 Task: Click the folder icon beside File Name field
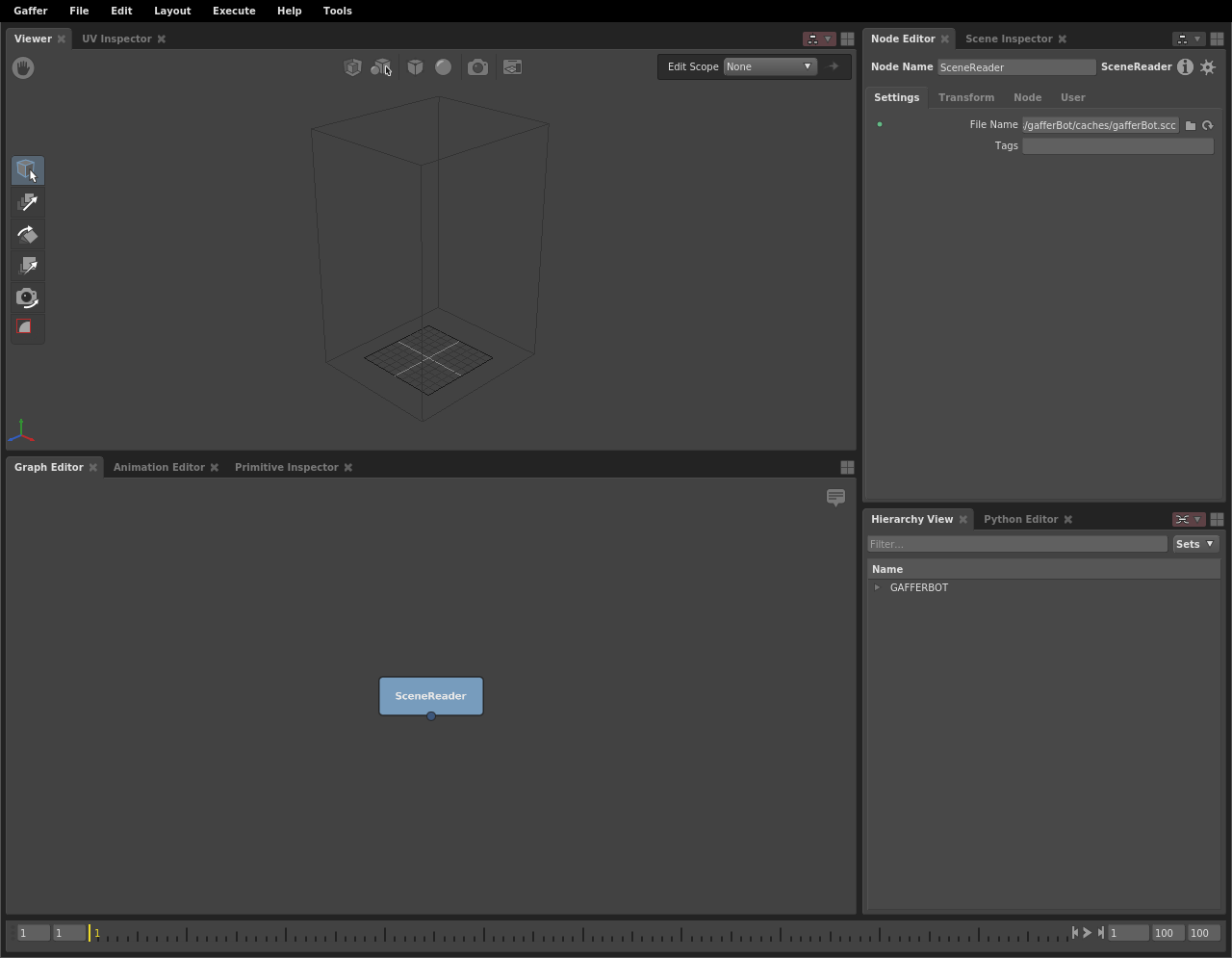click(1191, 124)
